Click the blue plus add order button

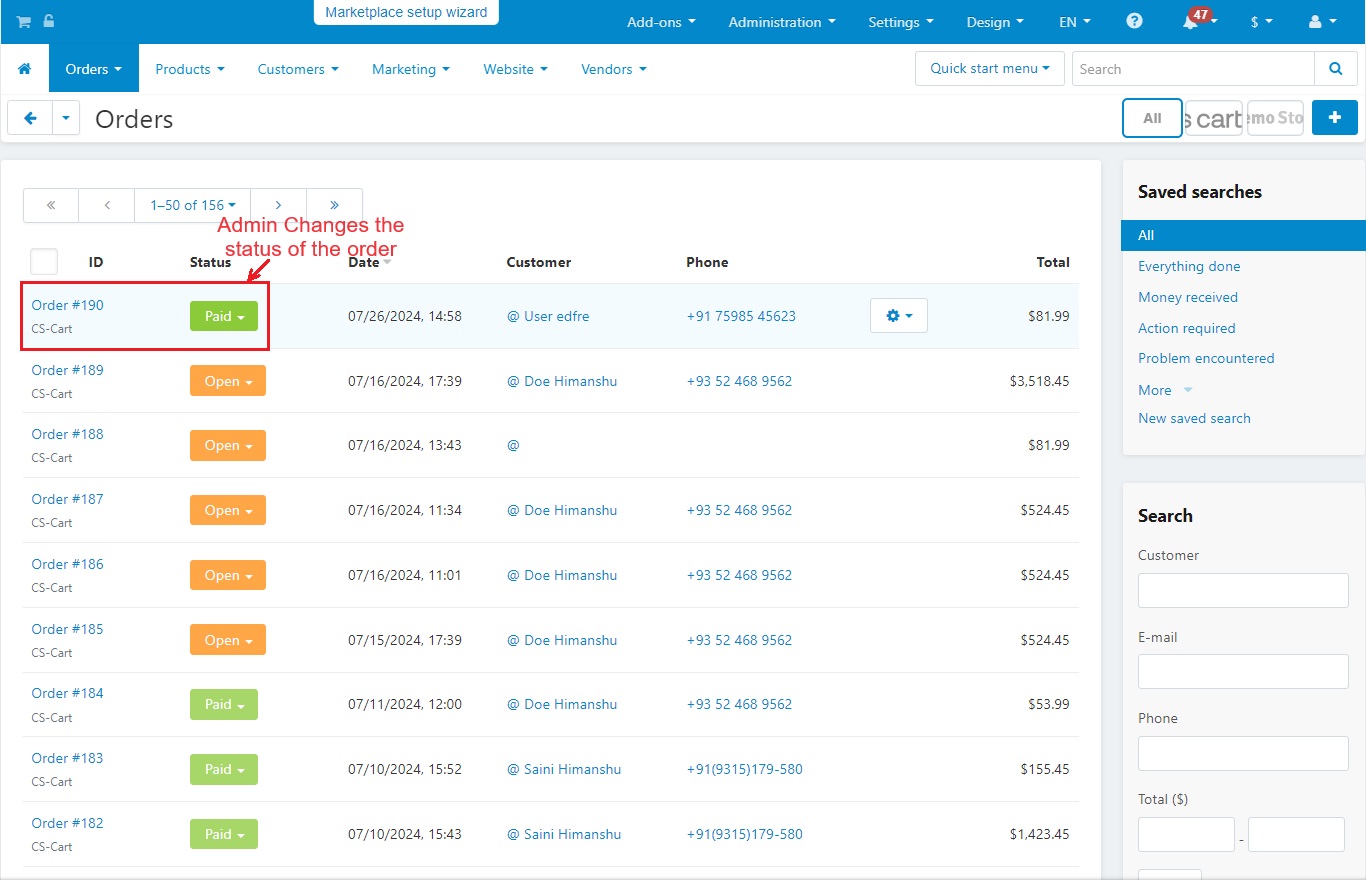[x=1334, y=118]
